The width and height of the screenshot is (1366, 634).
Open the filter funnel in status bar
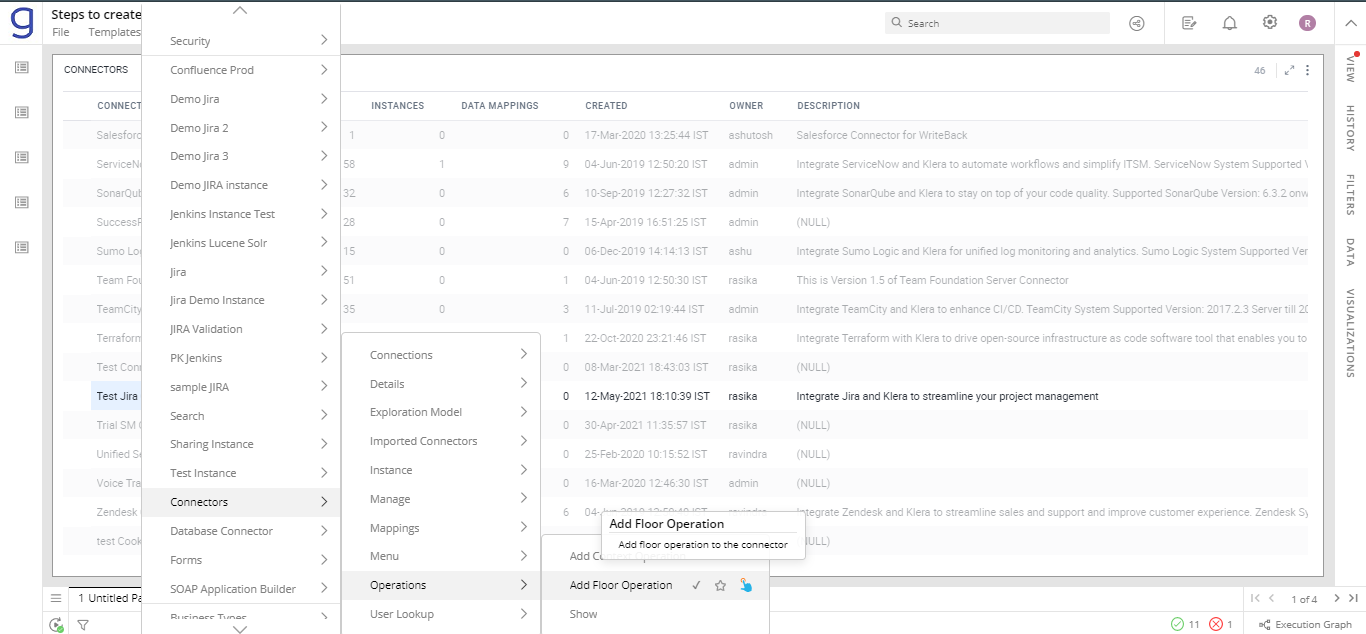click(x=83, y=625)
